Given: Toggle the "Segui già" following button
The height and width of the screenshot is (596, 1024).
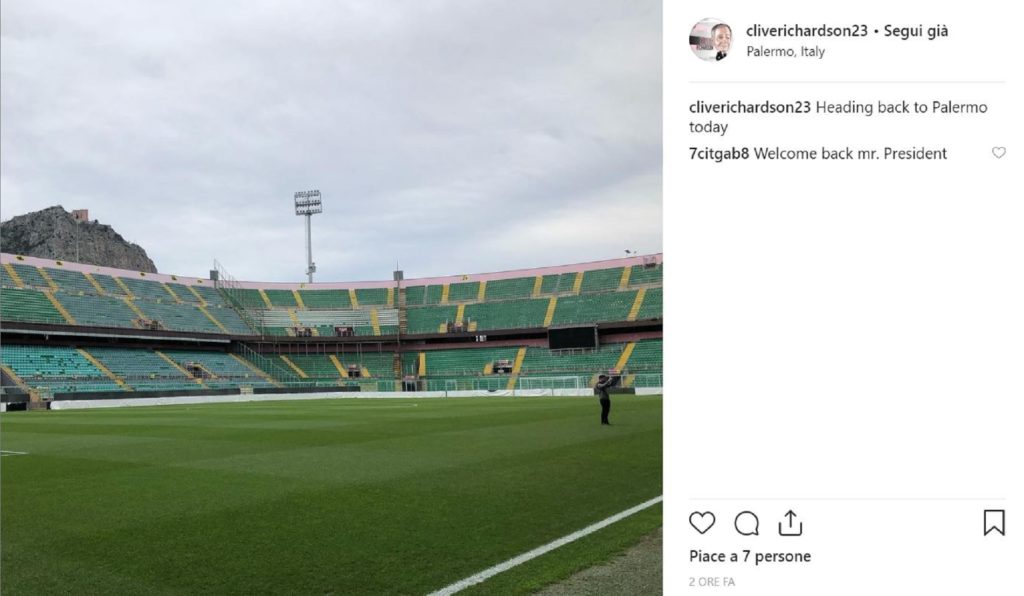Looking at the screenshot, I should pyautogui.click(x=916, y=31).
